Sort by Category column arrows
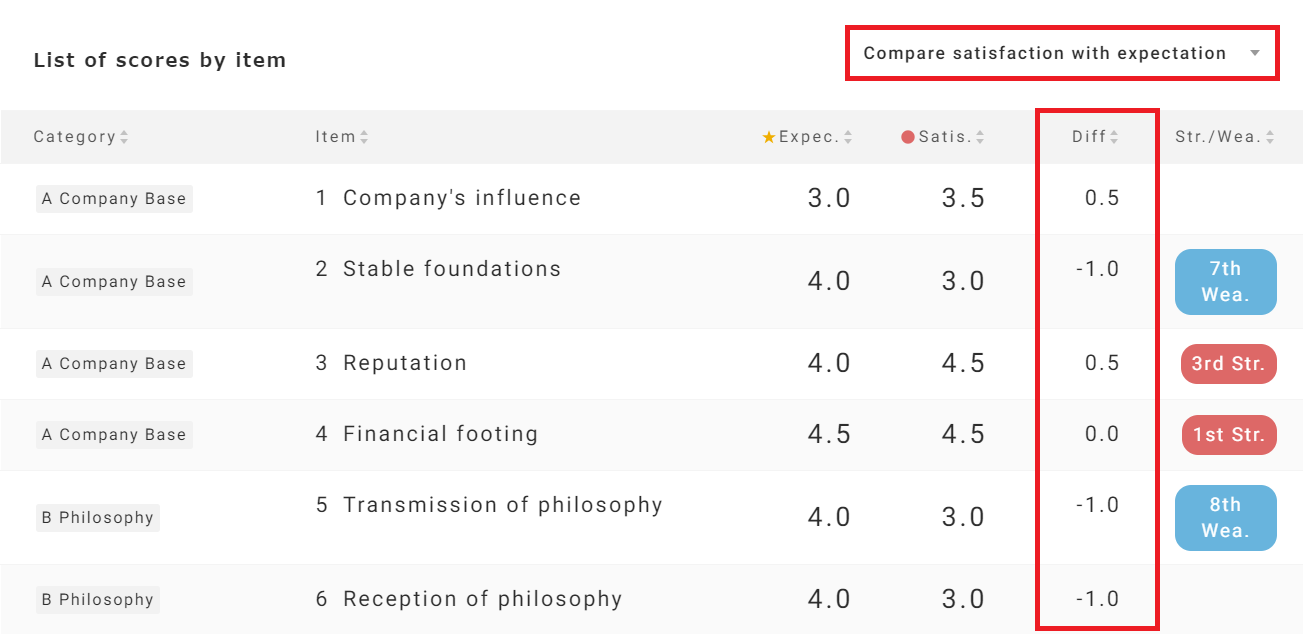 (x=124, y=138)
